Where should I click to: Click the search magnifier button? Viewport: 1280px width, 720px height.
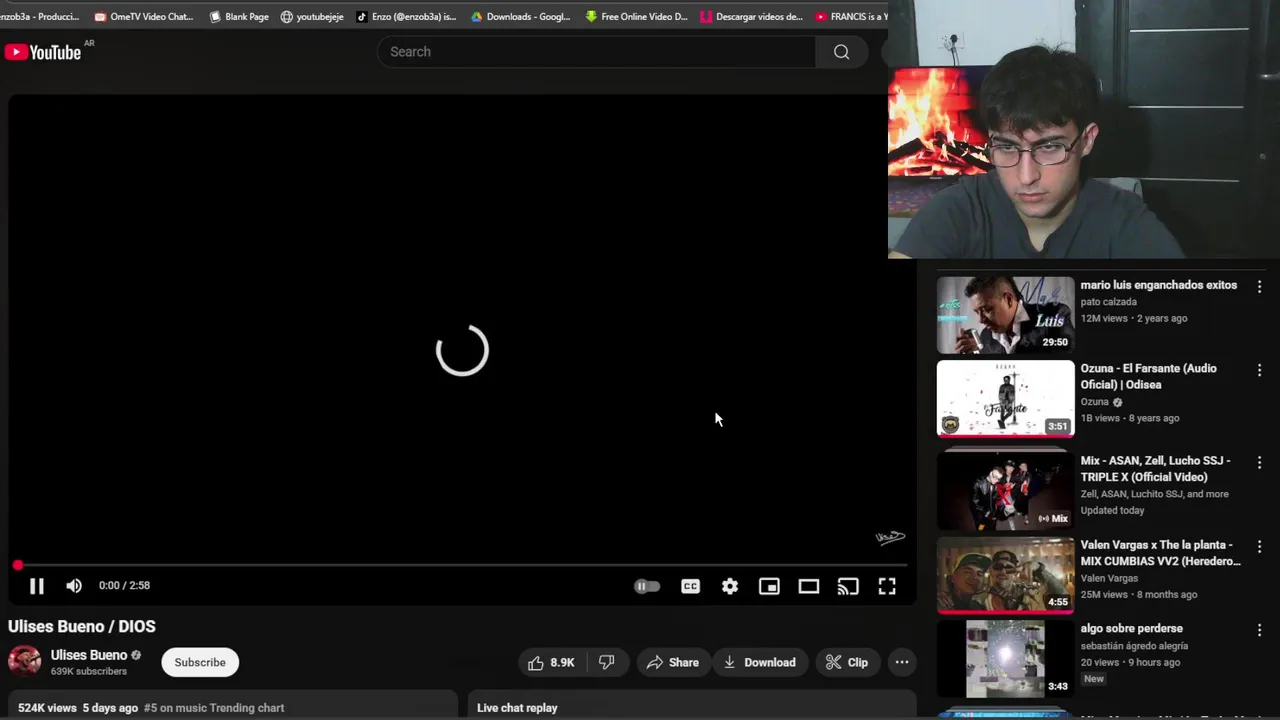[841, 52]
